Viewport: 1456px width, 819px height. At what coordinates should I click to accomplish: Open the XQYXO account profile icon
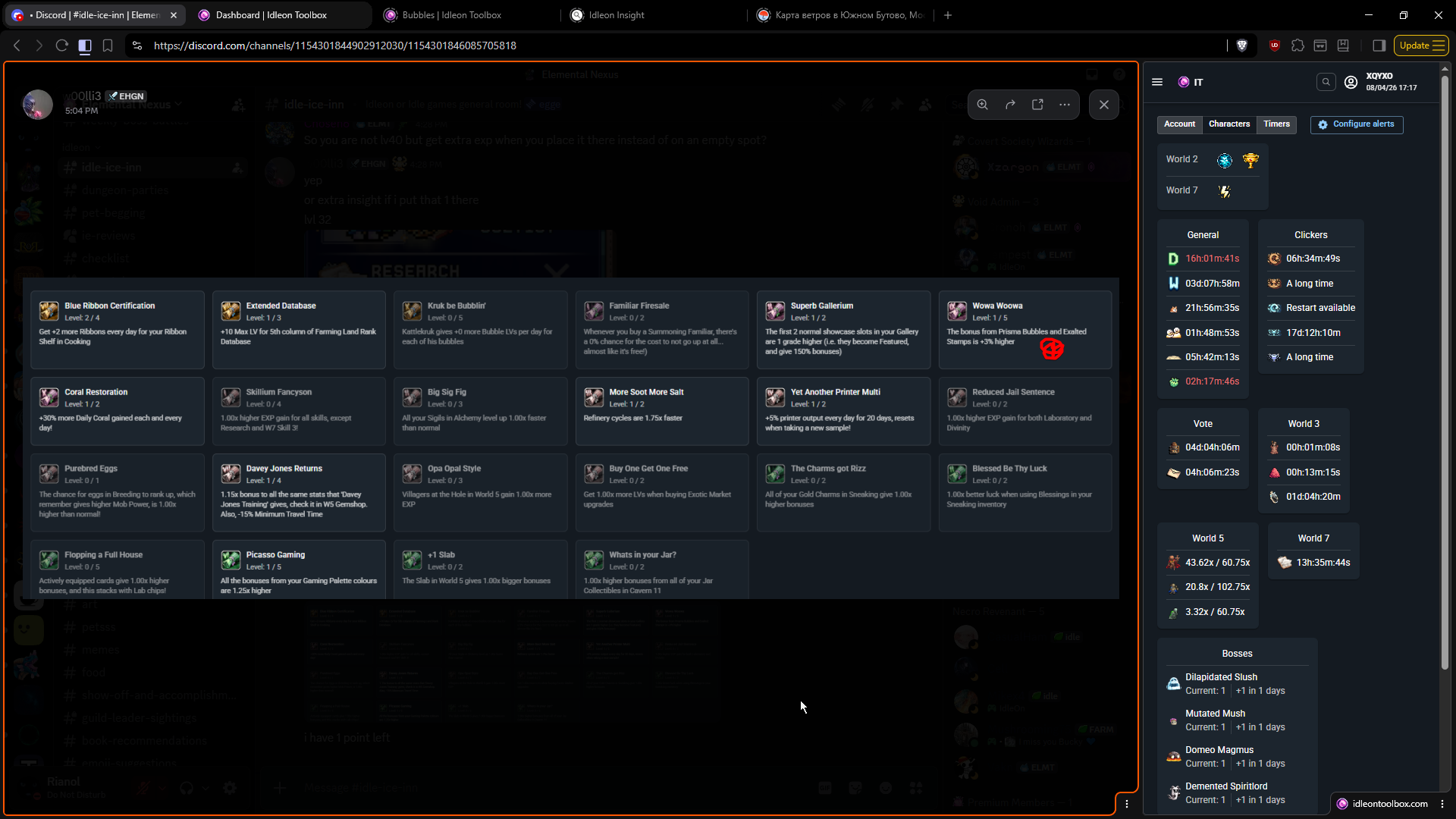1351,82
